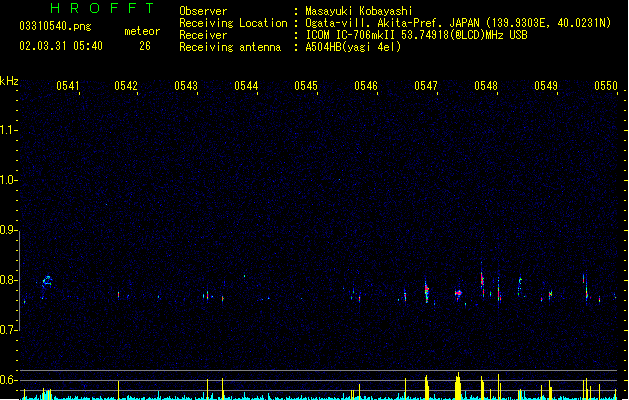Click the bright meteor echo blob before 0548
Image resolution: width=629 pixels, height=400 pixels.
tap(458, 294)
